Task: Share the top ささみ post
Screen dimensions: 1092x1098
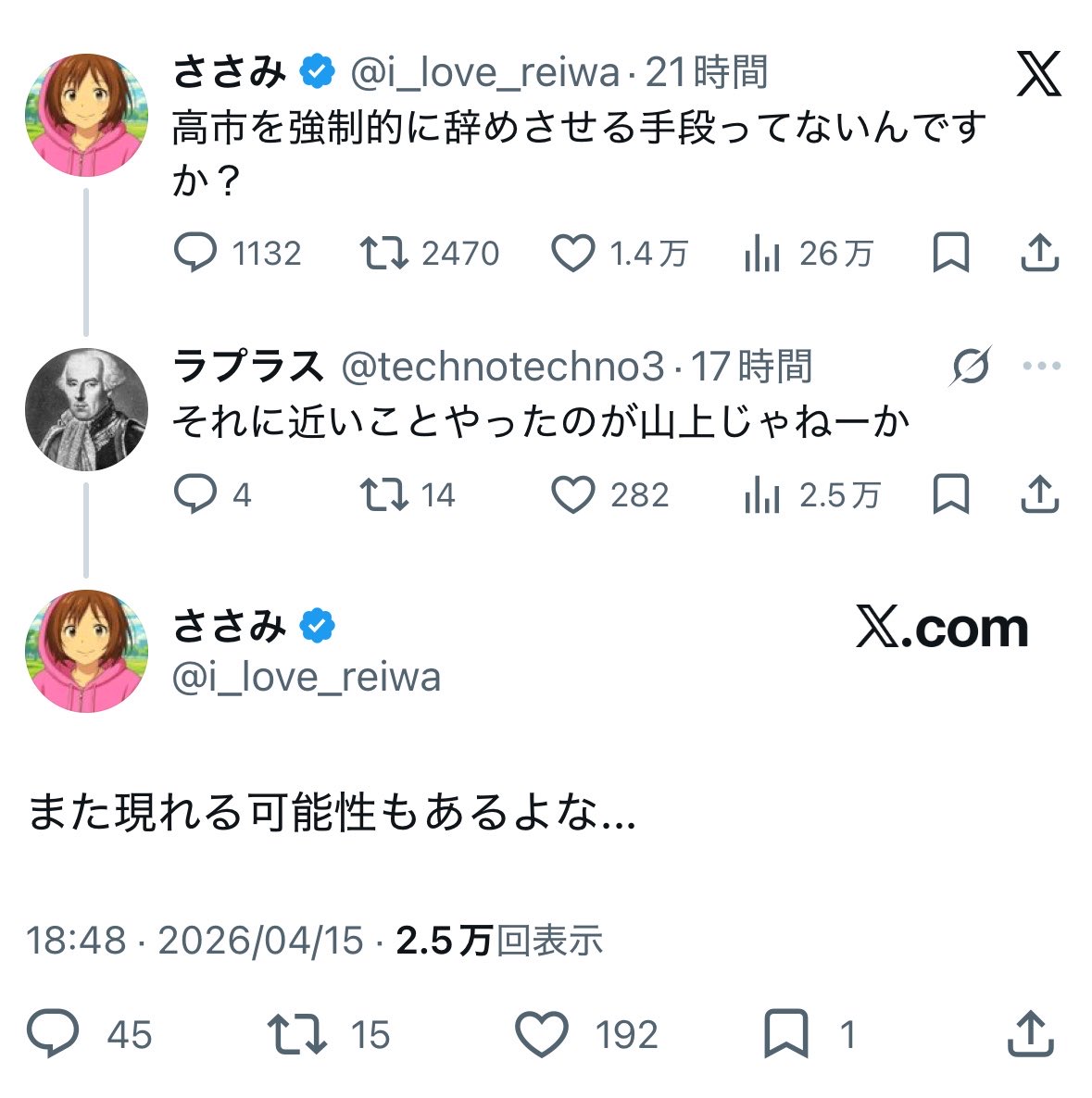Action: pos(1039,253)
